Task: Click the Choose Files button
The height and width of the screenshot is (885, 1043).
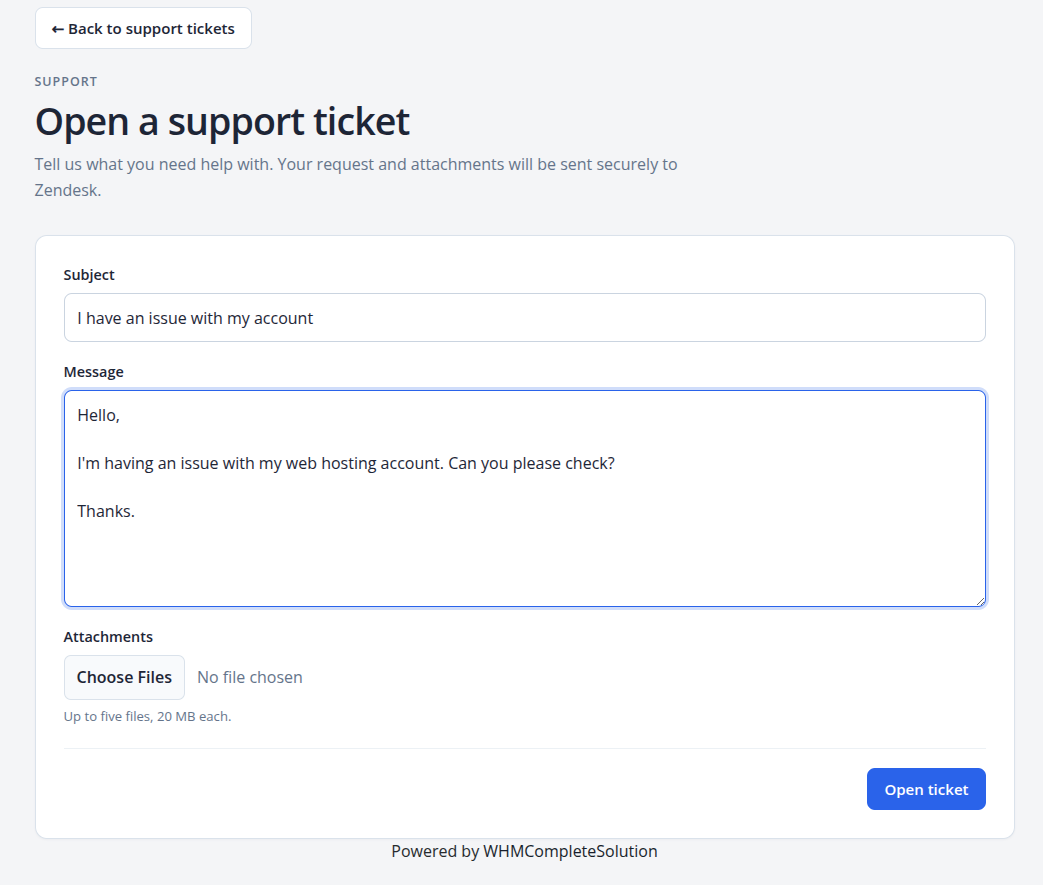Action: tap(124, 677)
